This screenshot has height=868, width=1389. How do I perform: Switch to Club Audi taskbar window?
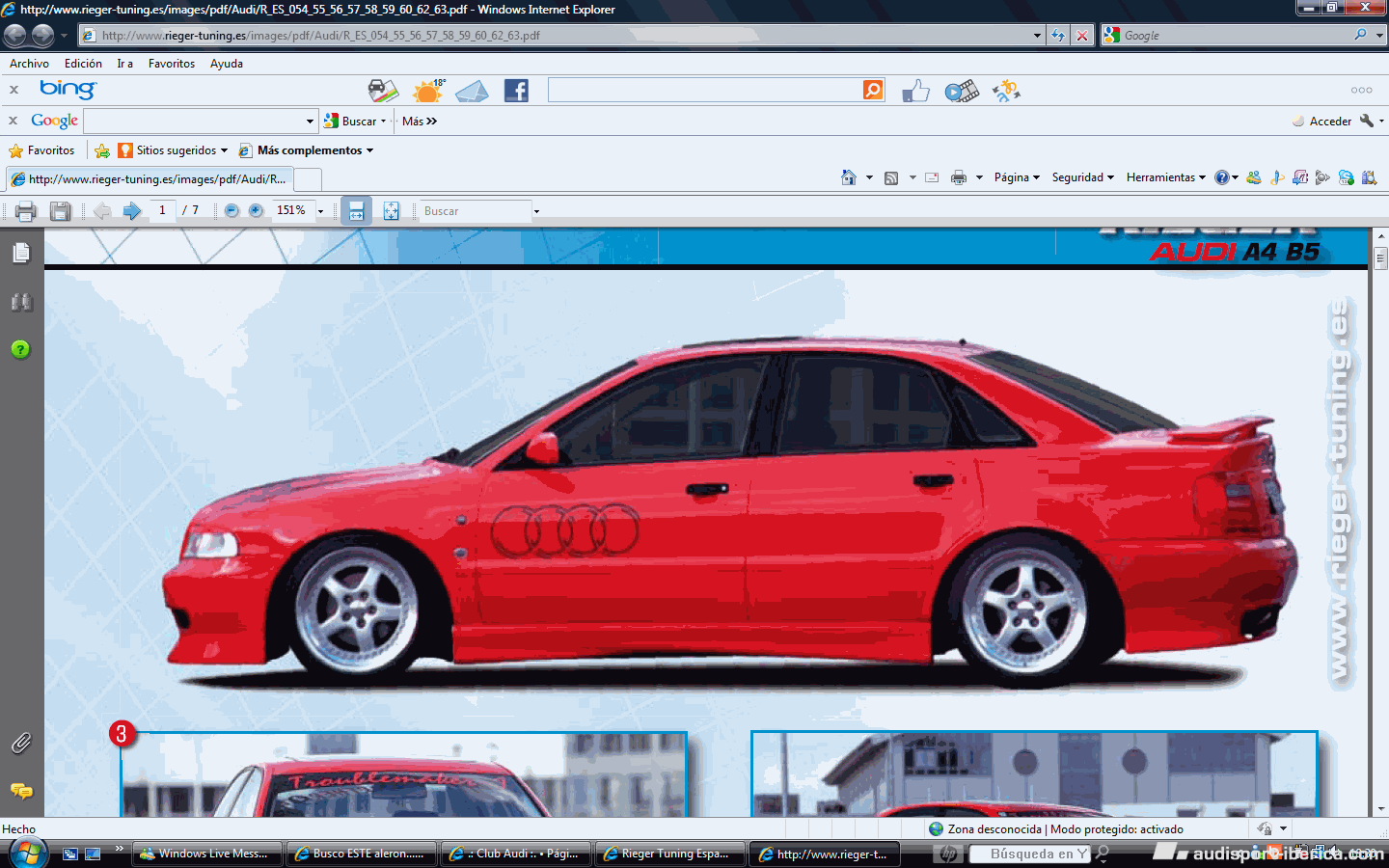click(515, 854)
